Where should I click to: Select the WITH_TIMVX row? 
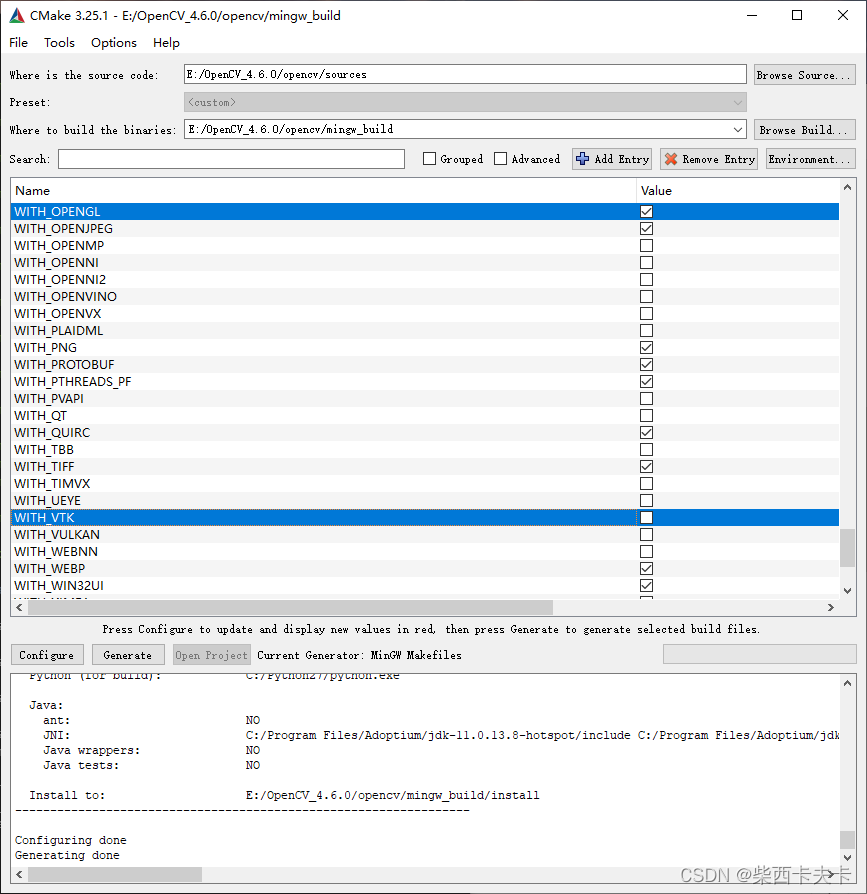[x=425, y=483]
